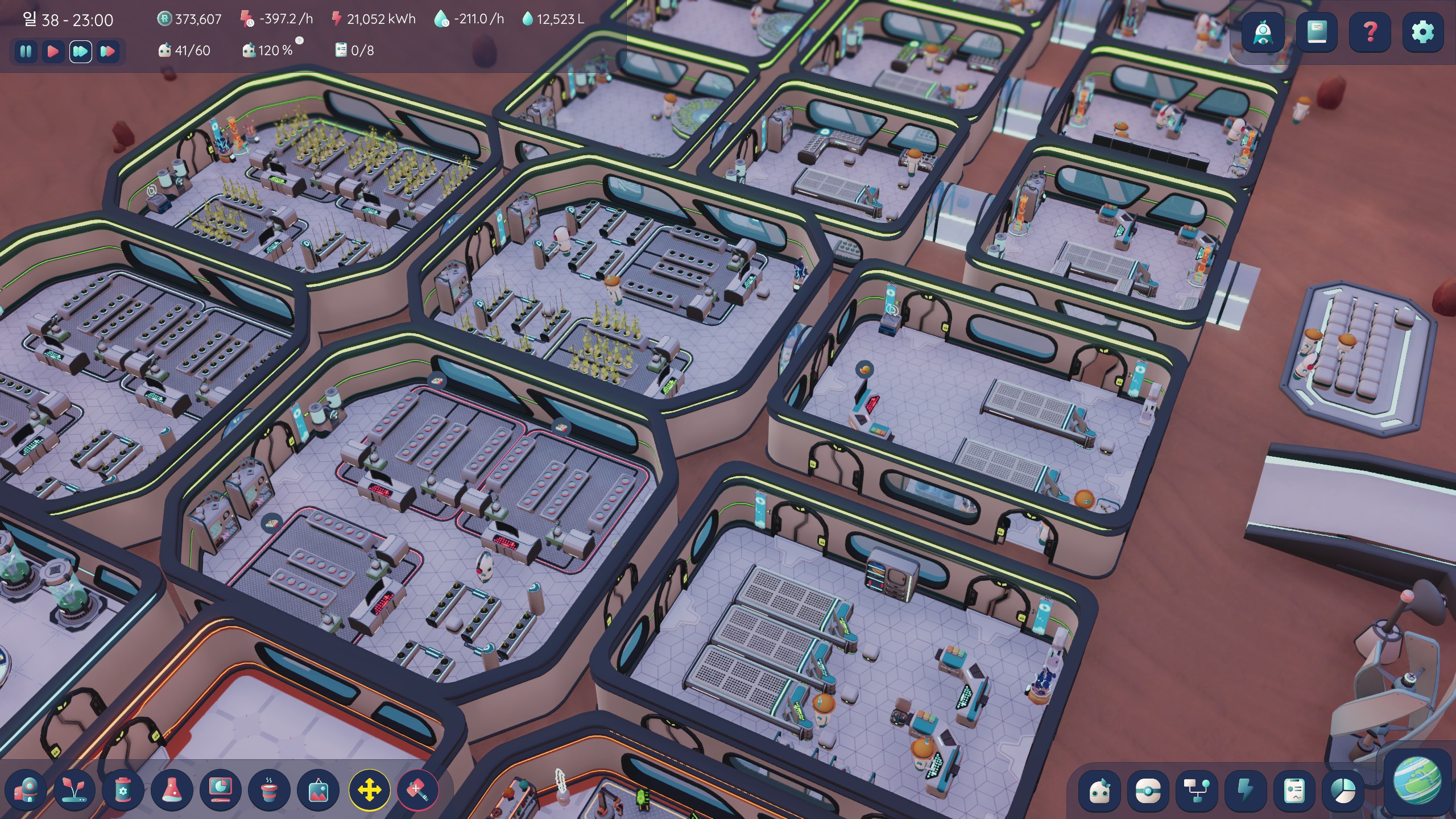This screenshot has width=1456, height=819.
Task: Open the flowchart tech tree panel
Action: [x=1197, y=791]
